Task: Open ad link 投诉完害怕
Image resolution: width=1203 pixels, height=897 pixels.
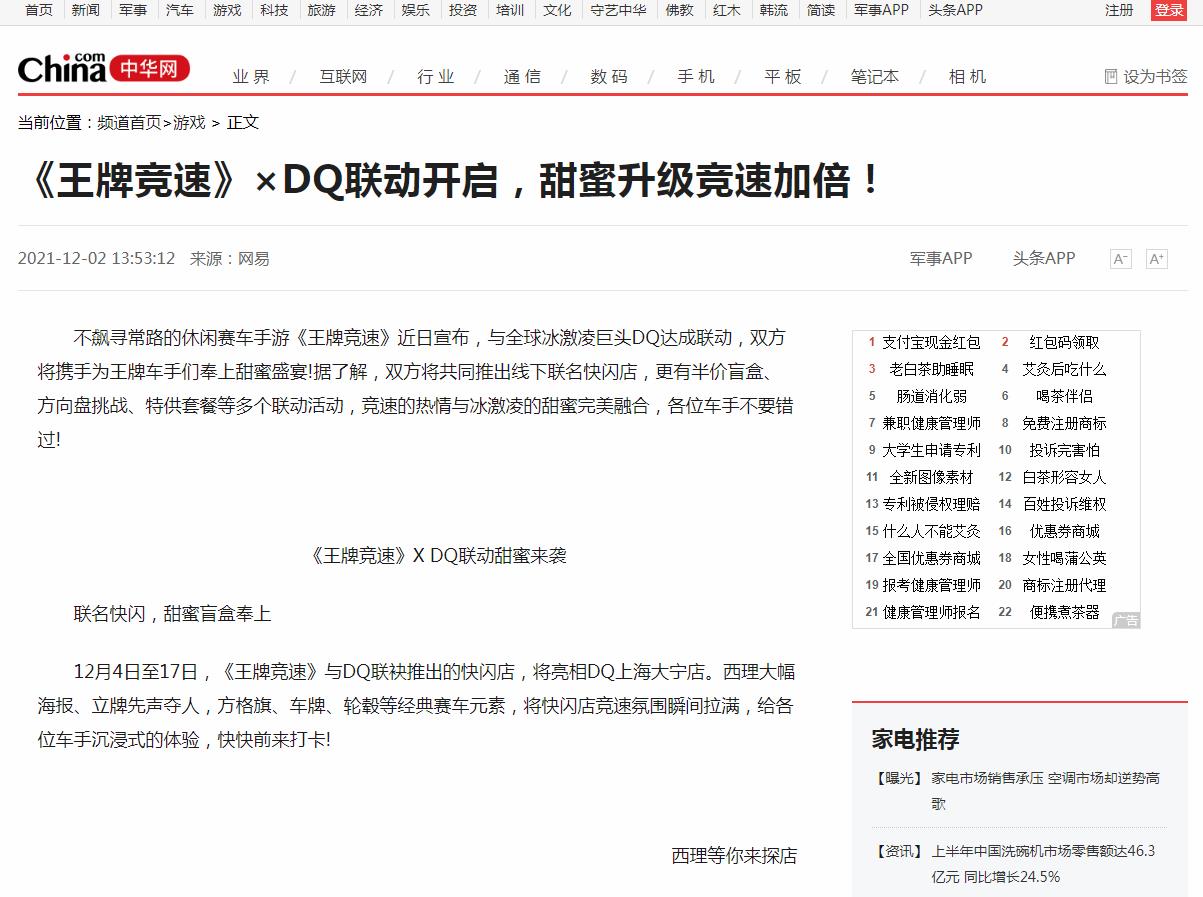Action: pos(1064,450)
